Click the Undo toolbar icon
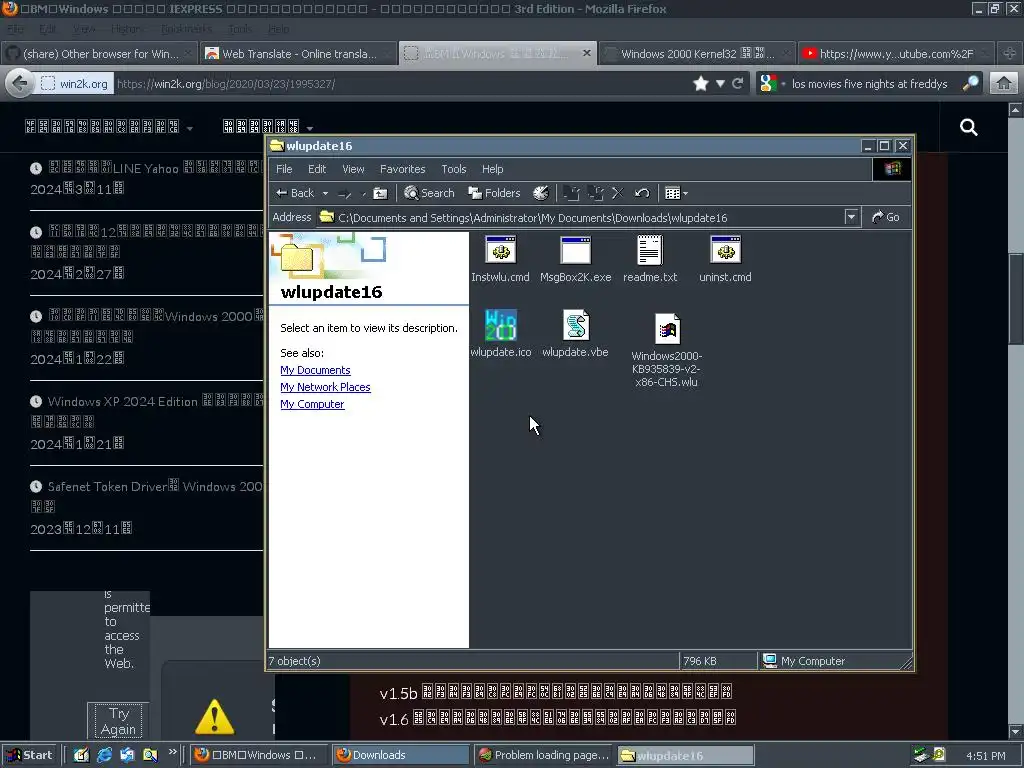1024x768 pixels. point(642,193)
